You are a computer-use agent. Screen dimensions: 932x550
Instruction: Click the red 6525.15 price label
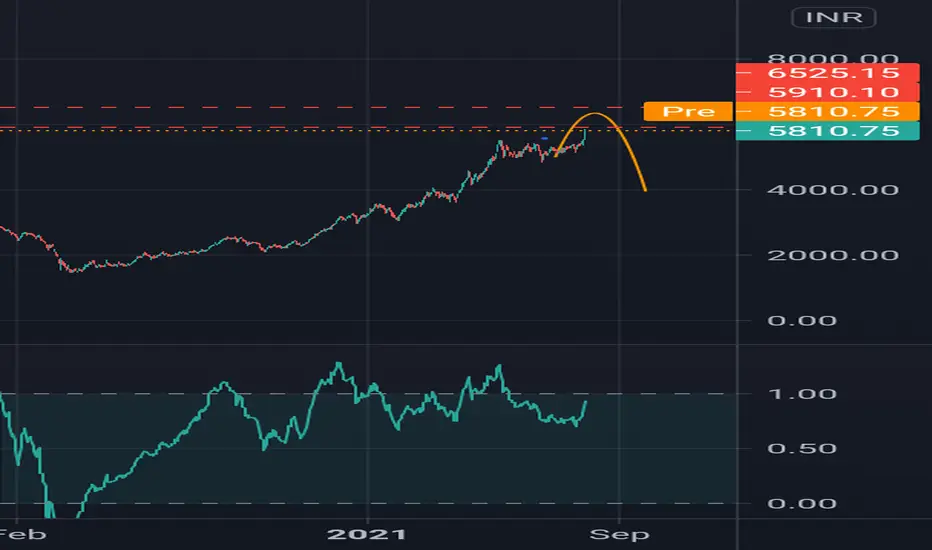click(827, 73)
